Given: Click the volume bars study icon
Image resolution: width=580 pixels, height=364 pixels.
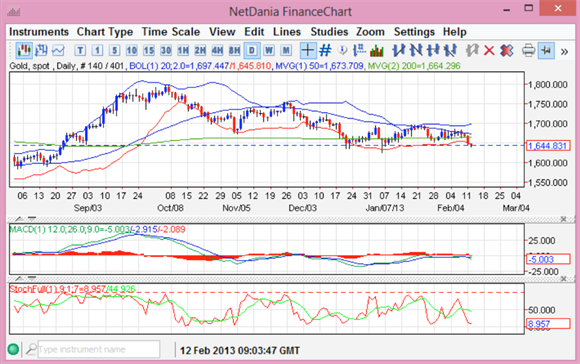Looking at the screenshot, I should [377, 50].
